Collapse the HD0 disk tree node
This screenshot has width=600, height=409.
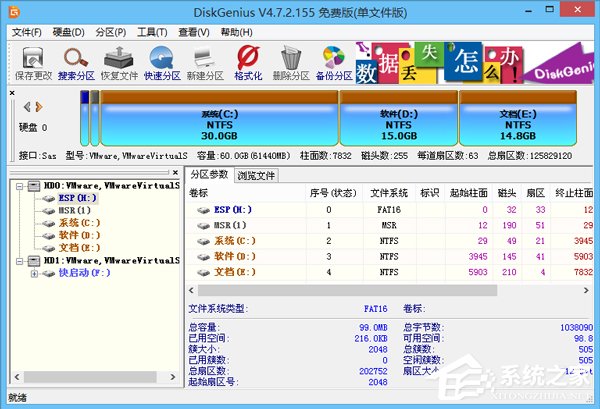click(19, 186)
